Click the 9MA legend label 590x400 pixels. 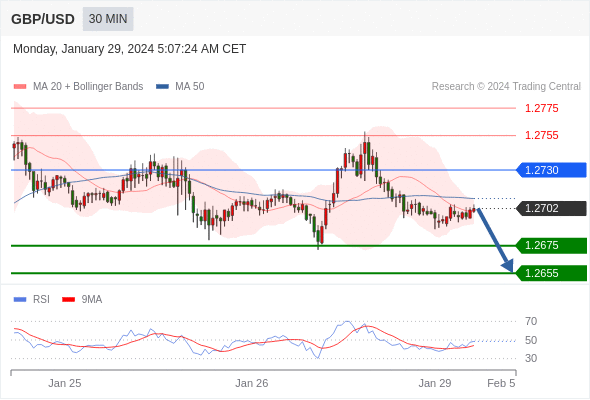pyautogui.click(x=92, y=300)
